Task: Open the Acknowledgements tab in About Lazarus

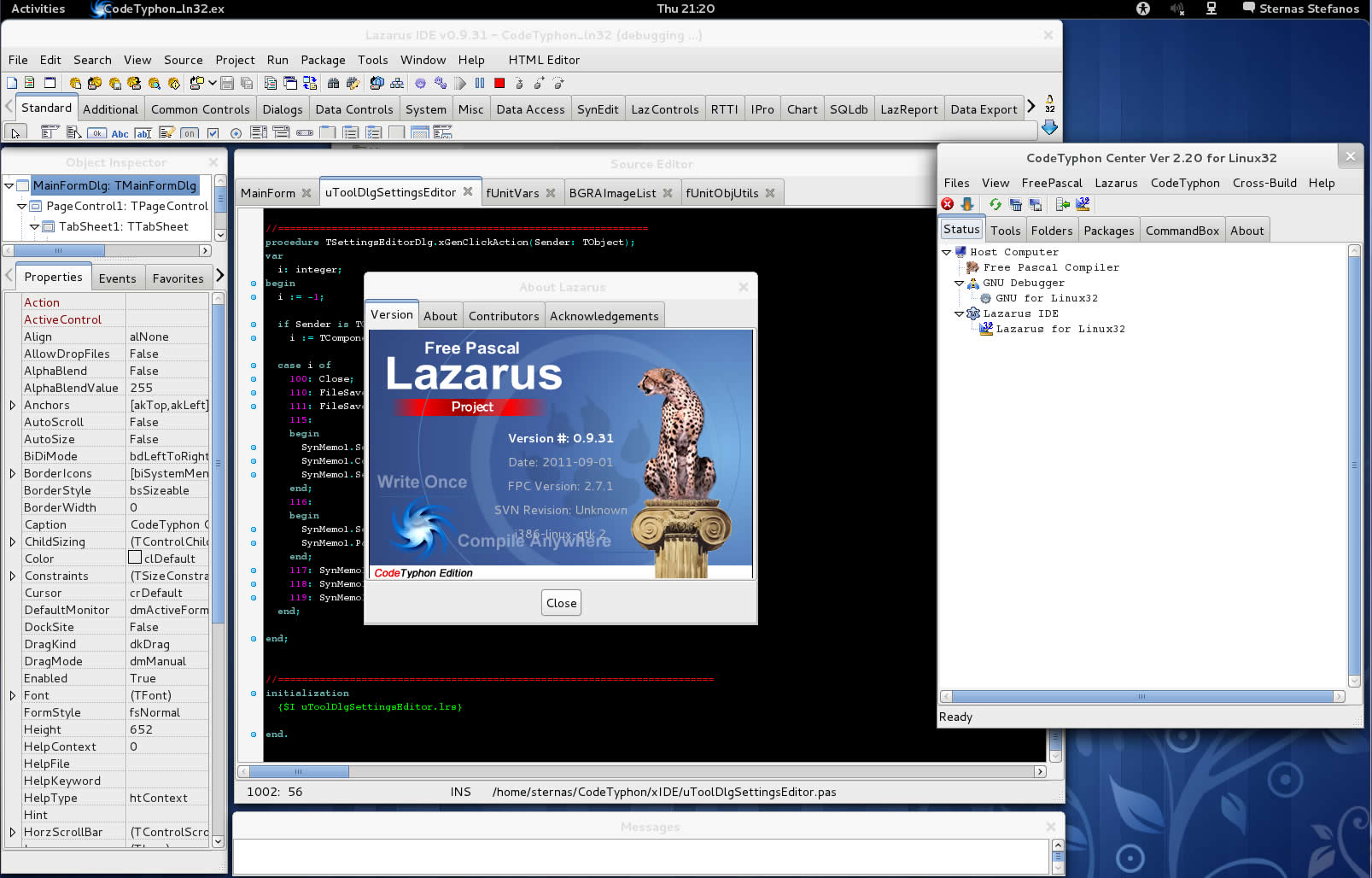Action: (604, 316)
